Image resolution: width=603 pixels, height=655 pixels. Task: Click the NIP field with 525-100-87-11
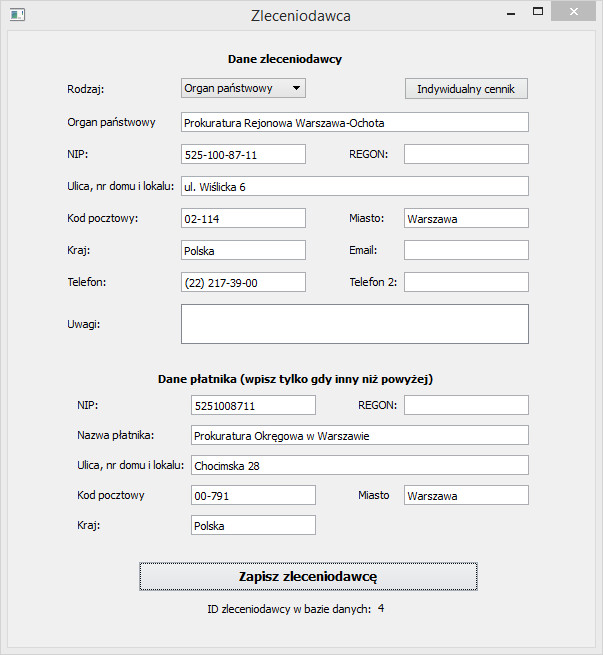coord(243,154)
